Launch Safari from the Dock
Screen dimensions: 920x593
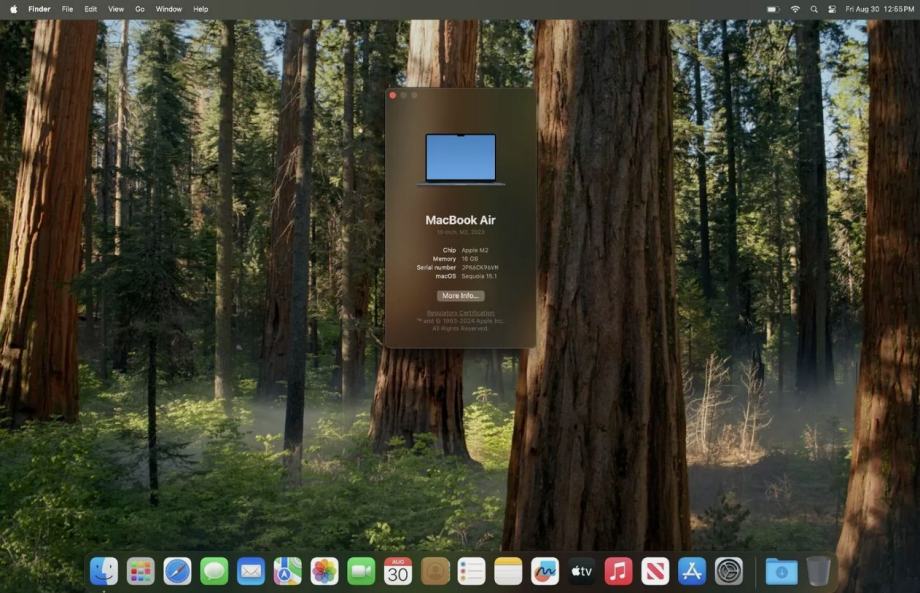click(177, 571)
